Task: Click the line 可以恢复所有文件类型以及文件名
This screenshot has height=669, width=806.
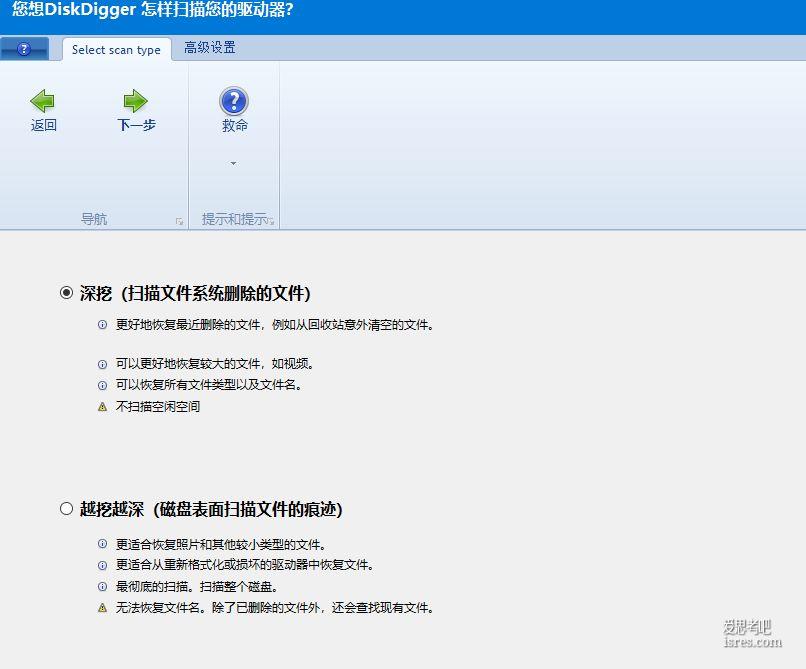Action: [x=209, y=385]
